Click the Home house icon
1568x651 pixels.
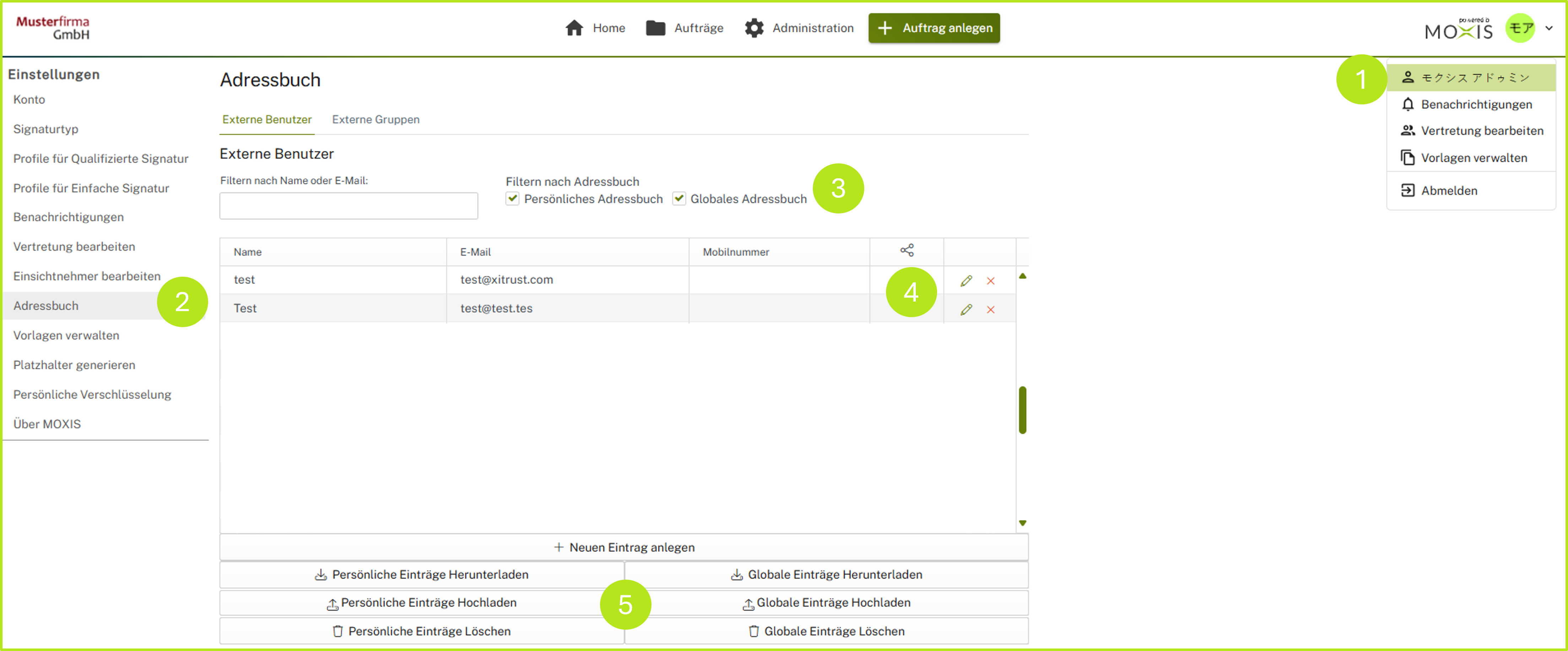(x=574, y=28)
